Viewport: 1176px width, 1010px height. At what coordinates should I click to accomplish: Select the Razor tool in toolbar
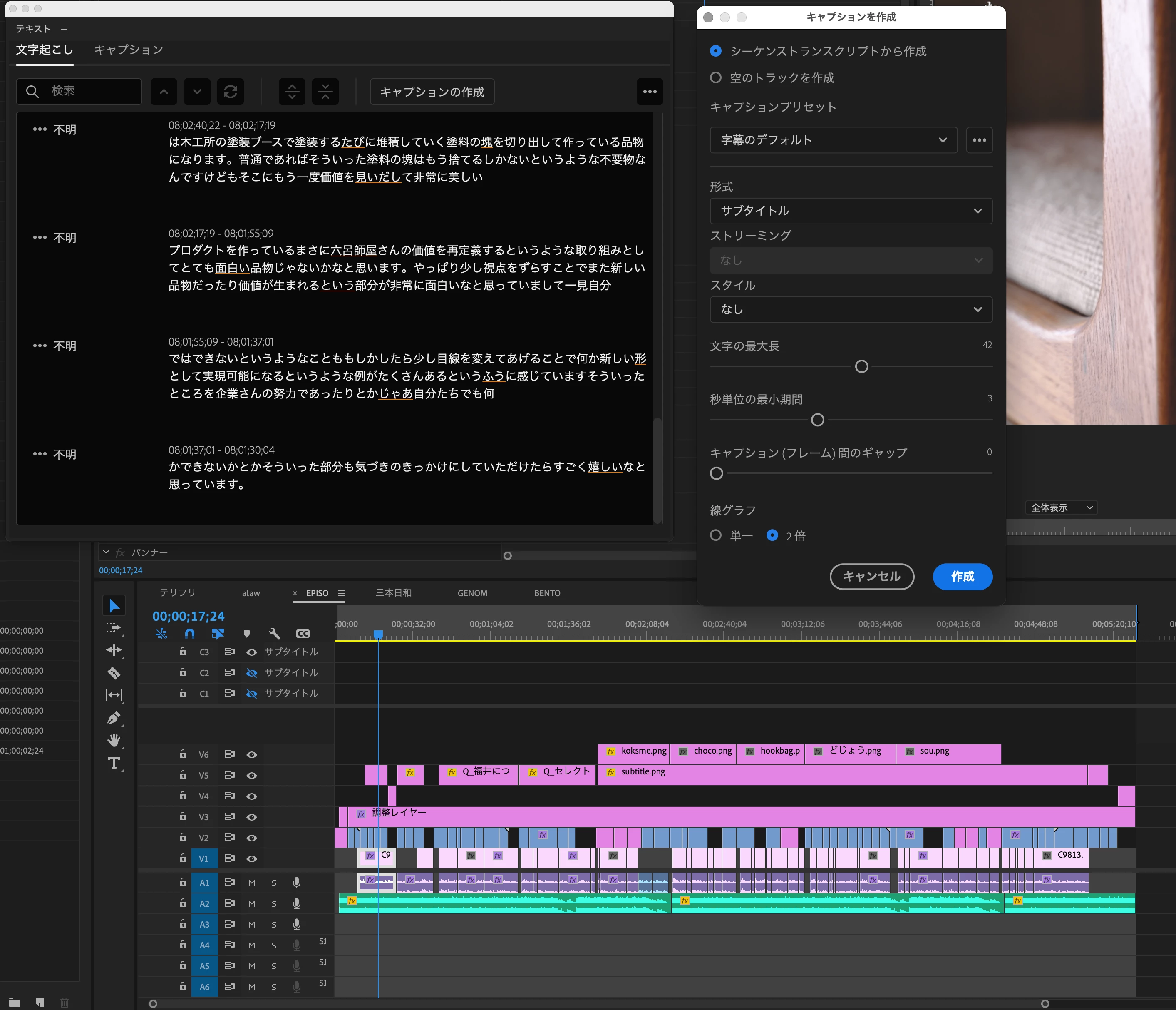[114, 673]
